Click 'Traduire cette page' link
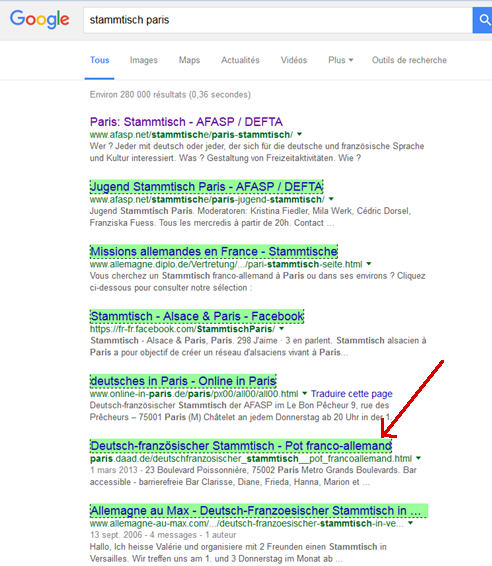The height and width of the screenshot is (566, 492). [x=352, y=394]
